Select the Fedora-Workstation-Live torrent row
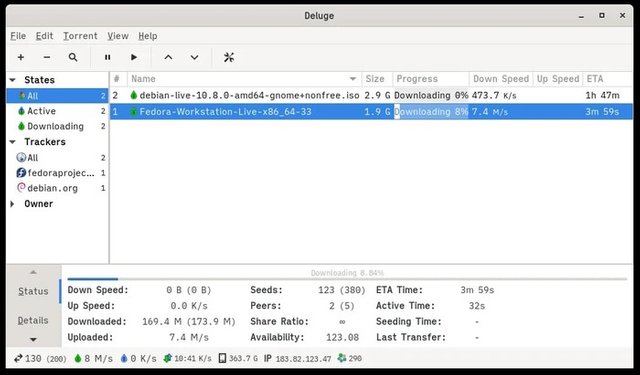Screen dimensions: 640x375 (x=371, y=111)
